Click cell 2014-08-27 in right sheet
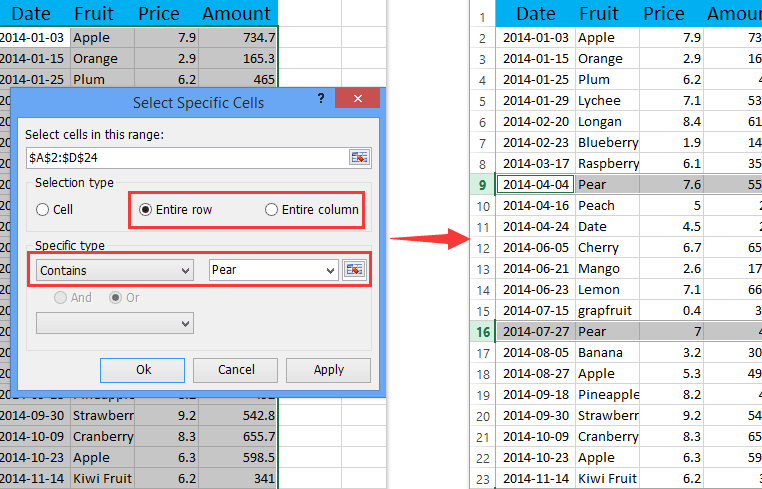Screen dimensions: 762x489 click(536, 374)
